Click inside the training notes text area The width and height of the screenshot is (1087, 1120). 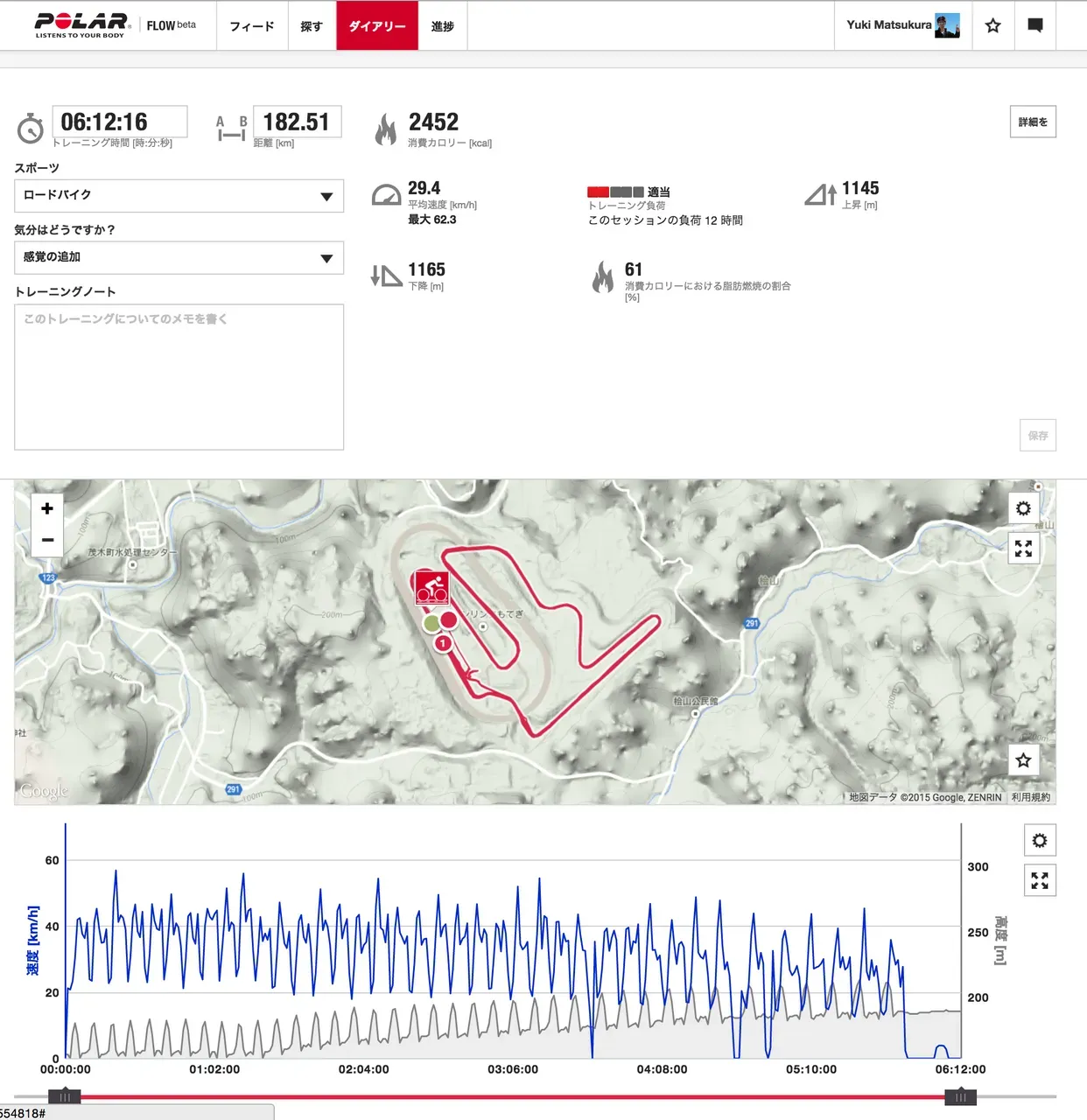point(179,376)
